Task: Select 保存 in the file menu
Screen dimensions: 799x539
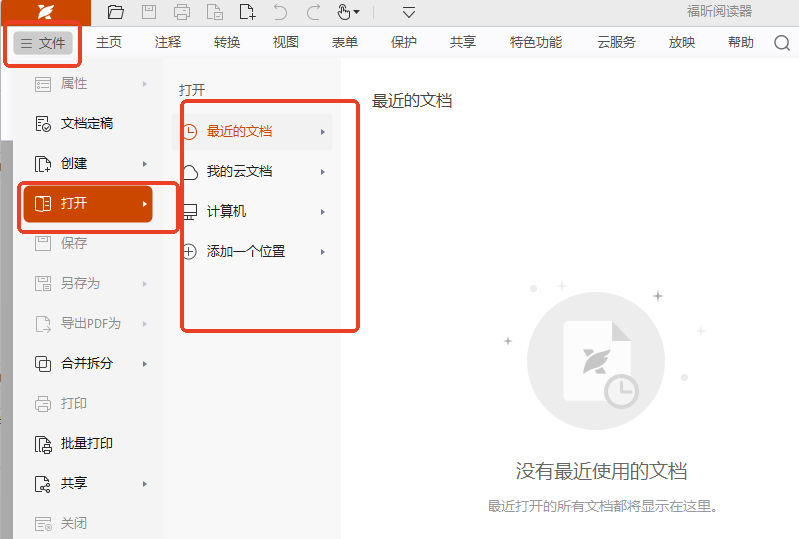Action: pos(88,244)
